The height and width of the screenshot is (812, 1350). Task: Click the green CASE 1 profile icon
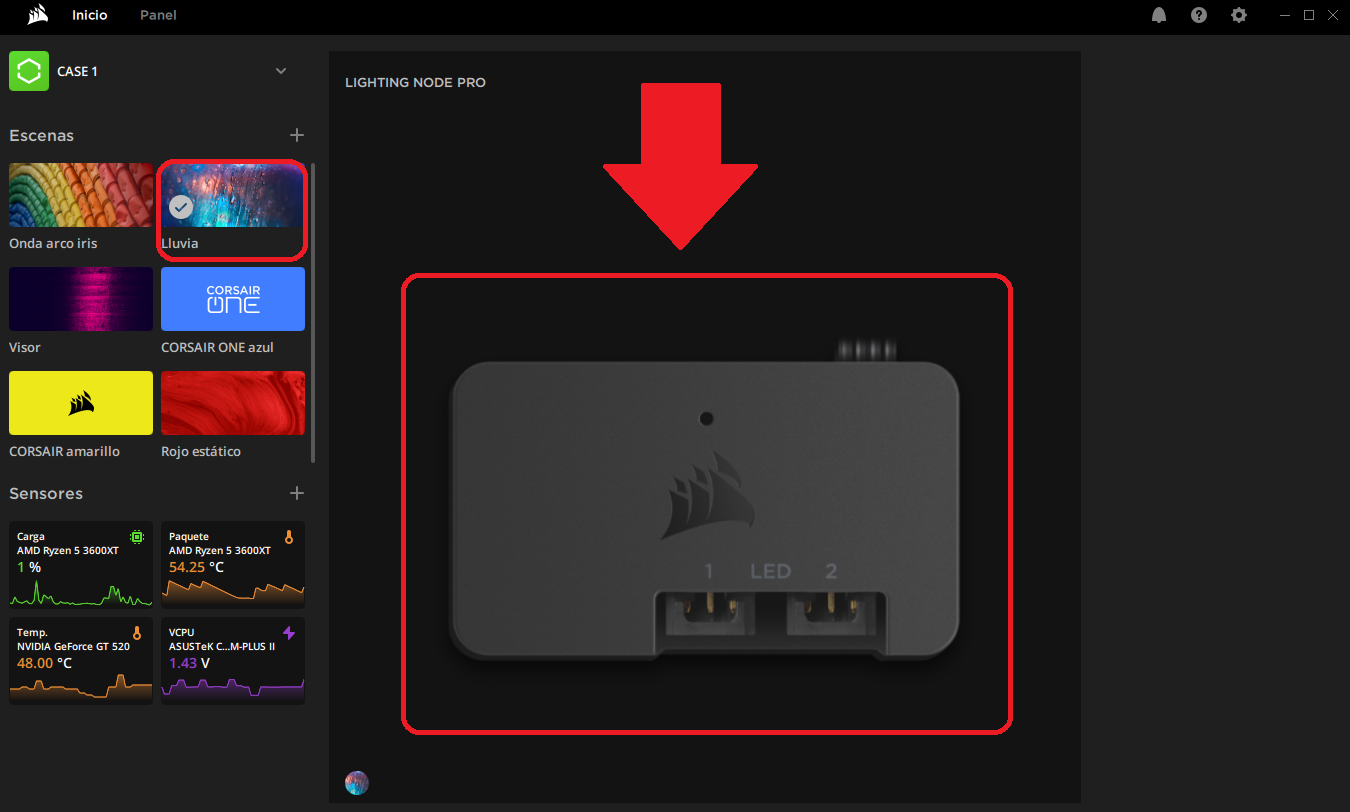tap(29, 71)
